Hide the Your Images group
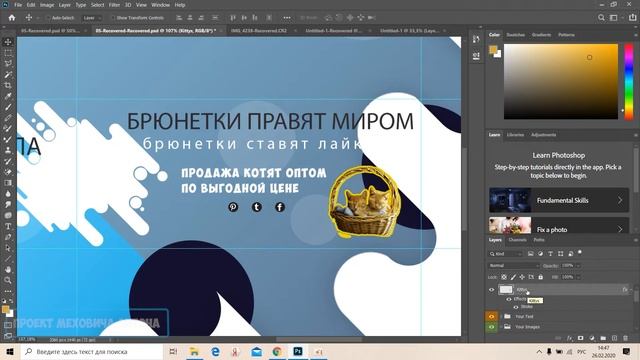Image resolution: width=640 pixels, height=360 pixels. click(491, 327)
